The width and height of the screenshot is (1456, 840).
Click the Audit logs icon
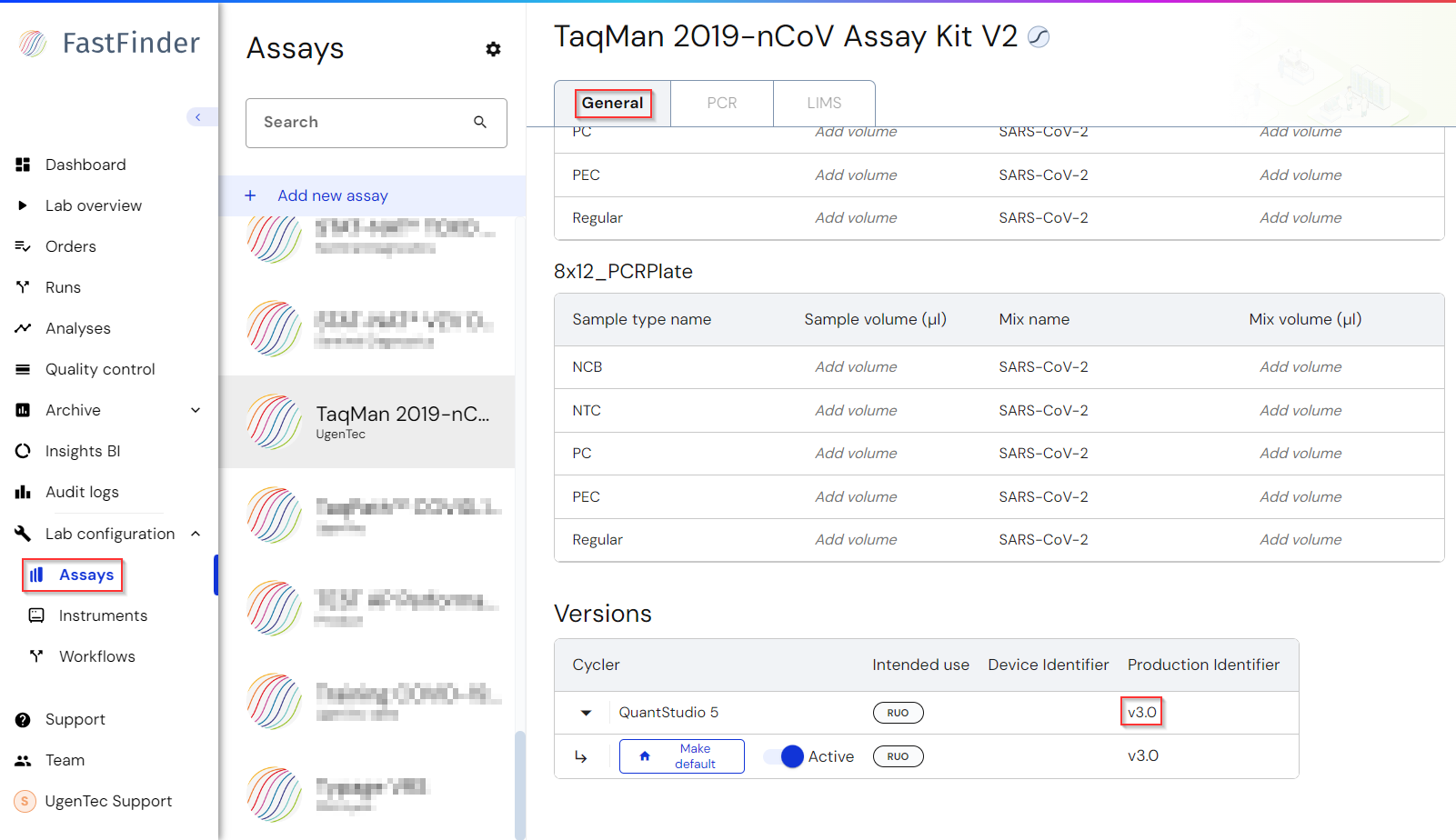(x=24, y=492)
